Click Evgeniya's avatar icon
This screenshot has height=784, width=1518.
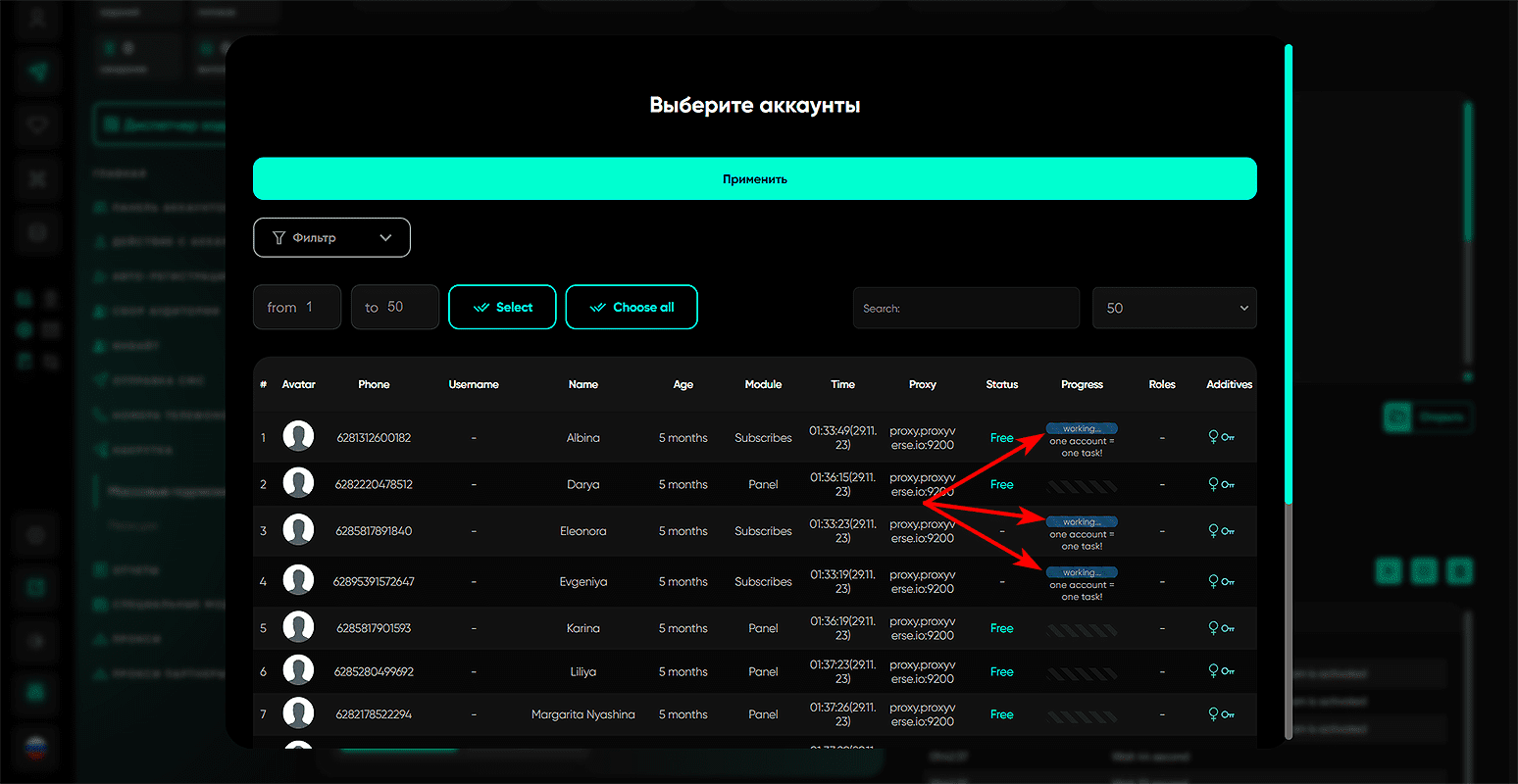point(298,580)
